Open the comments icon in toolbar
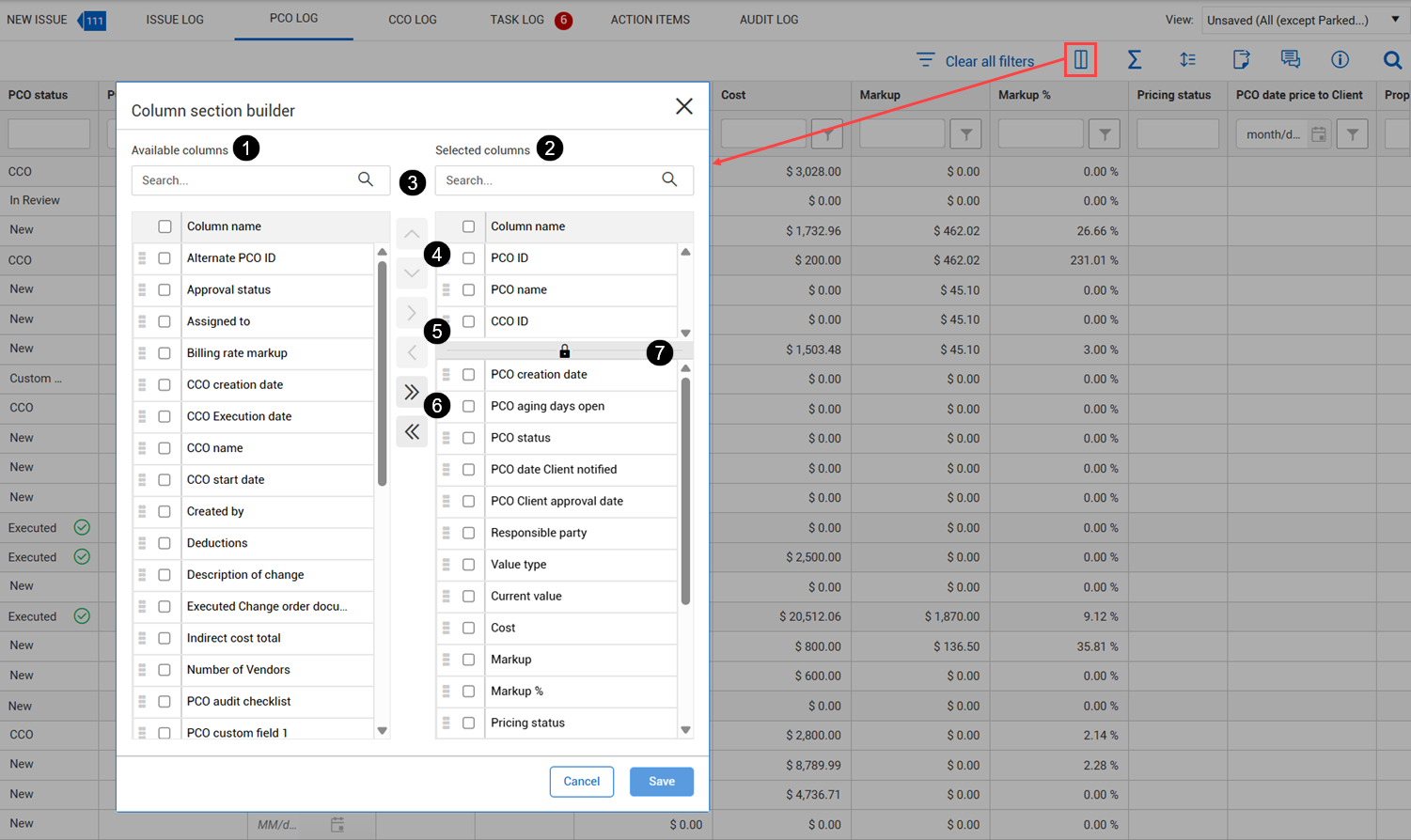This screenshot has width=1411, height=840. click(1291, 60)
